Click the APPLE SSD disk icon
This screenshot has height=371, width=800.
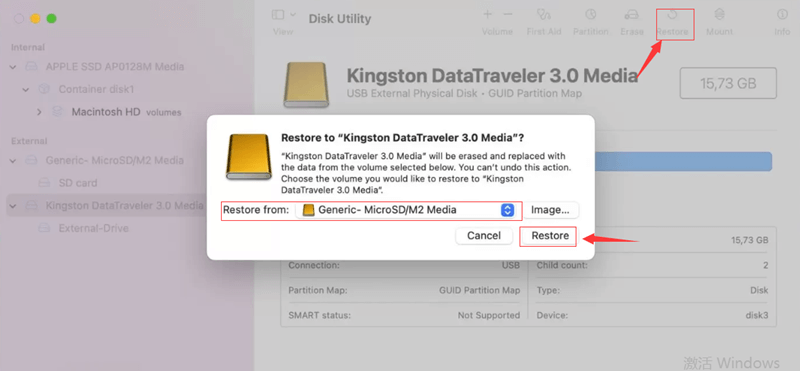pos(32,67)
